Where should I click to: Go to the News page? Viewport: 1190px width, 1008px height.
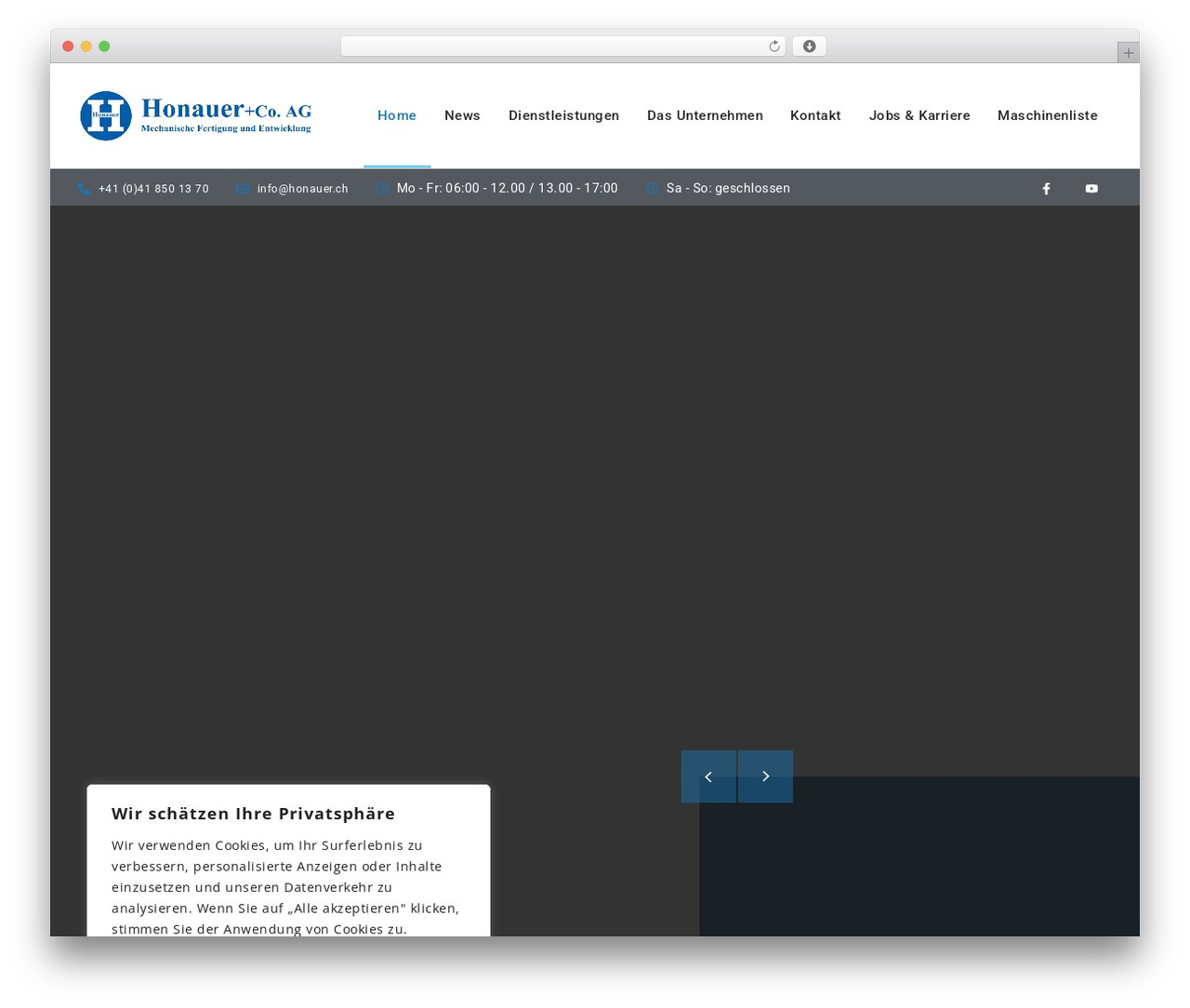462,115
